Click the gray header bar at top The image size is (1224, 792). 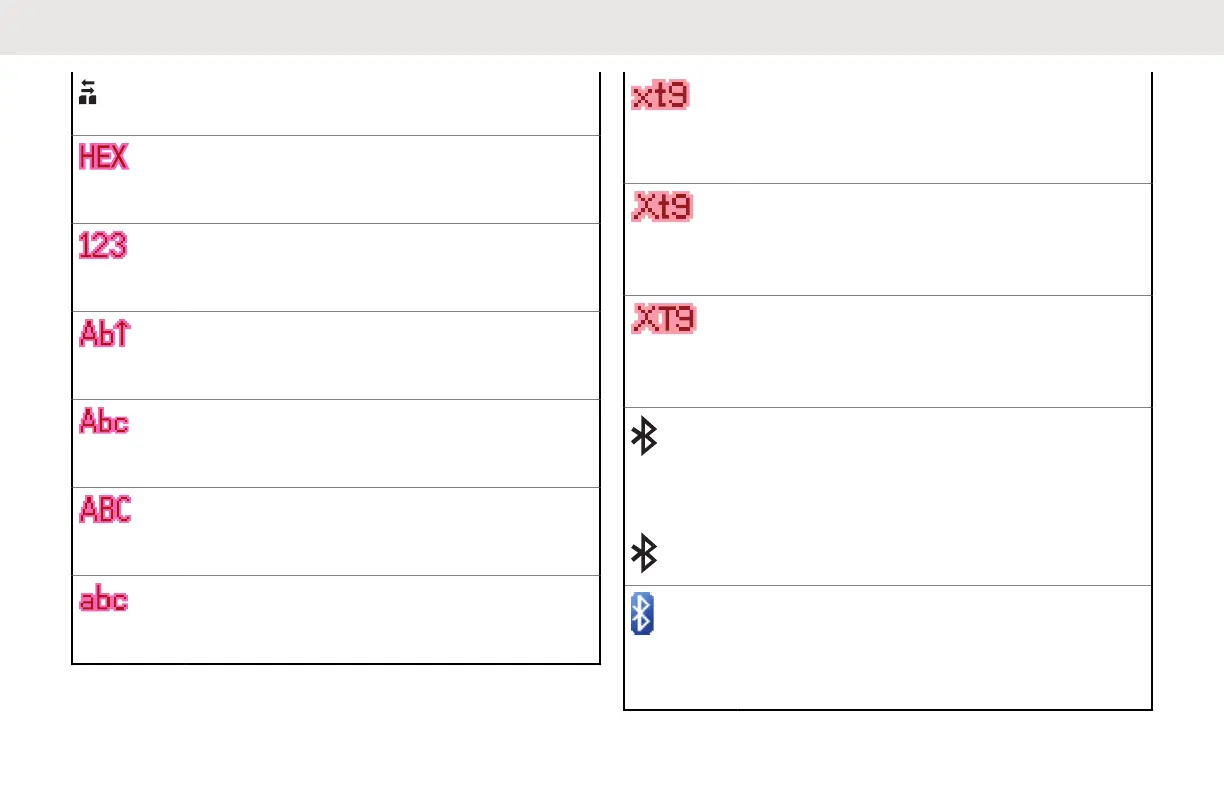point(612,26)
